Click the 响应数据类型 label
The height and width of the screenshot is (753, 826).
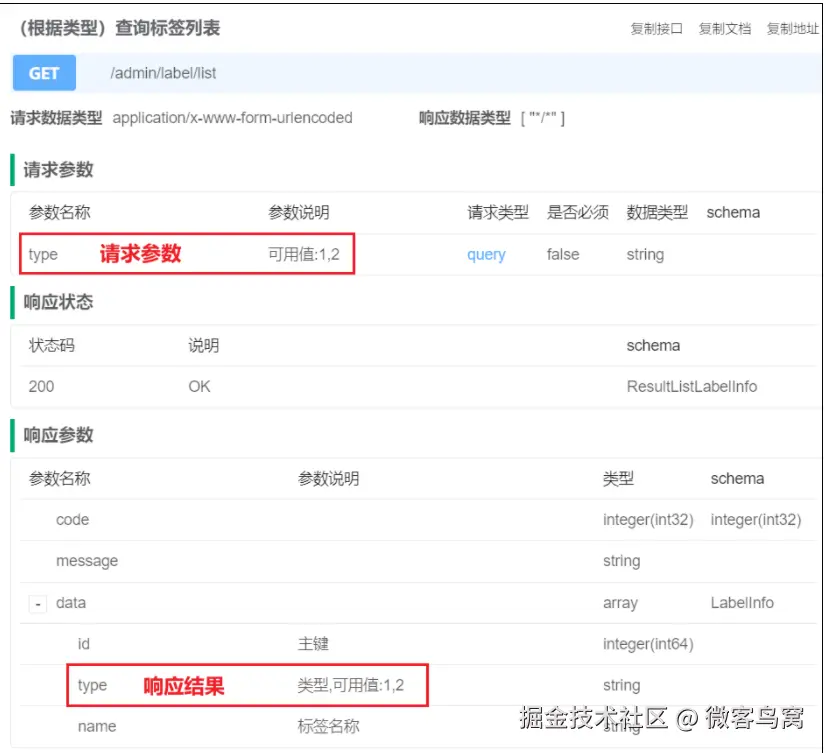coord(465,118)
